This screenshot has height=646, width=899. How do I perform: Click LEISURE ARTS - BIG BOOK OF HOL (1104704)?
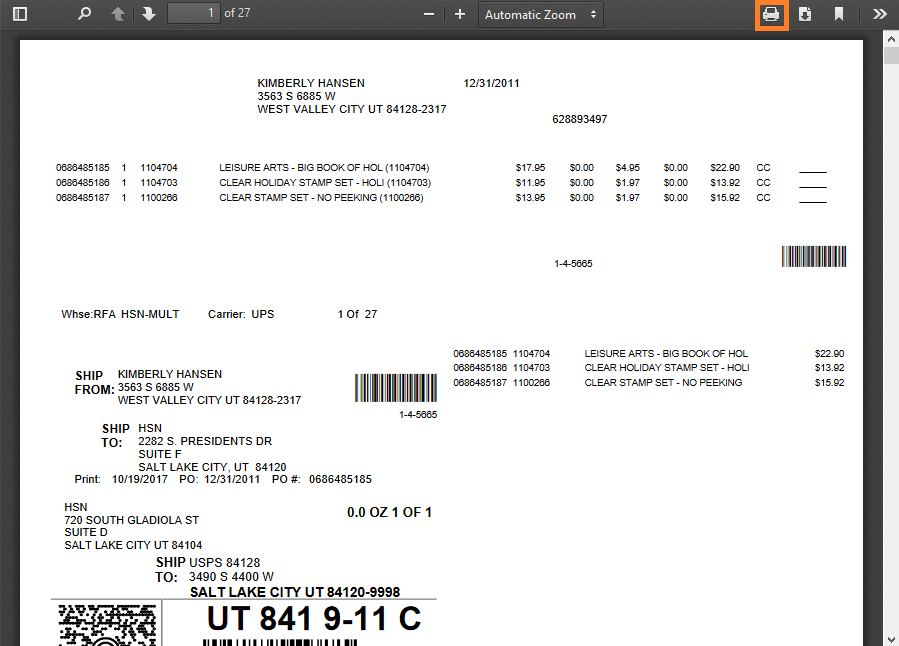click(324, 167)
